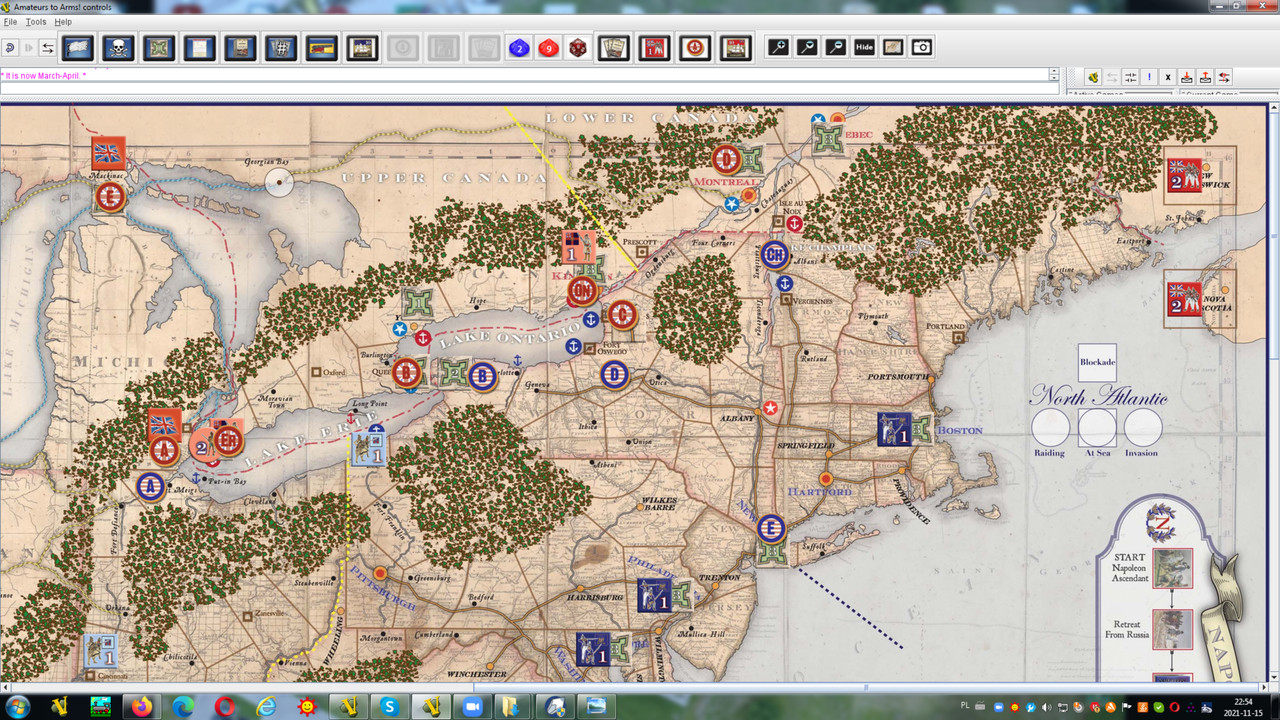Click the red circle counter toolbar icon
The width and height of the screenshot is (1280, 720).
pos(695,47)
